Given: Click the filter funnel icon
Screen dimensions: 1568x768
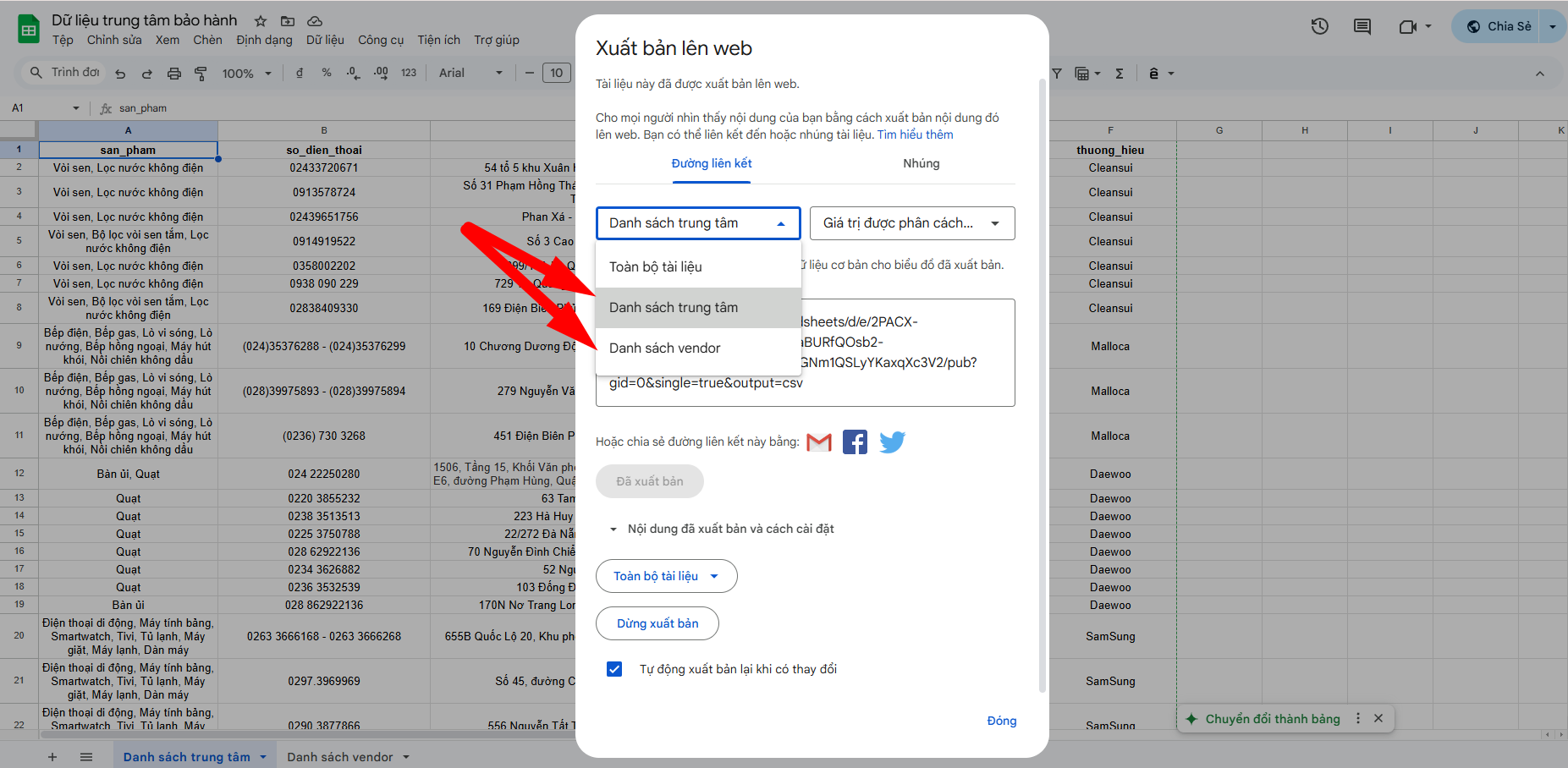Looking at the screenshot, I should pos(1057,74).
